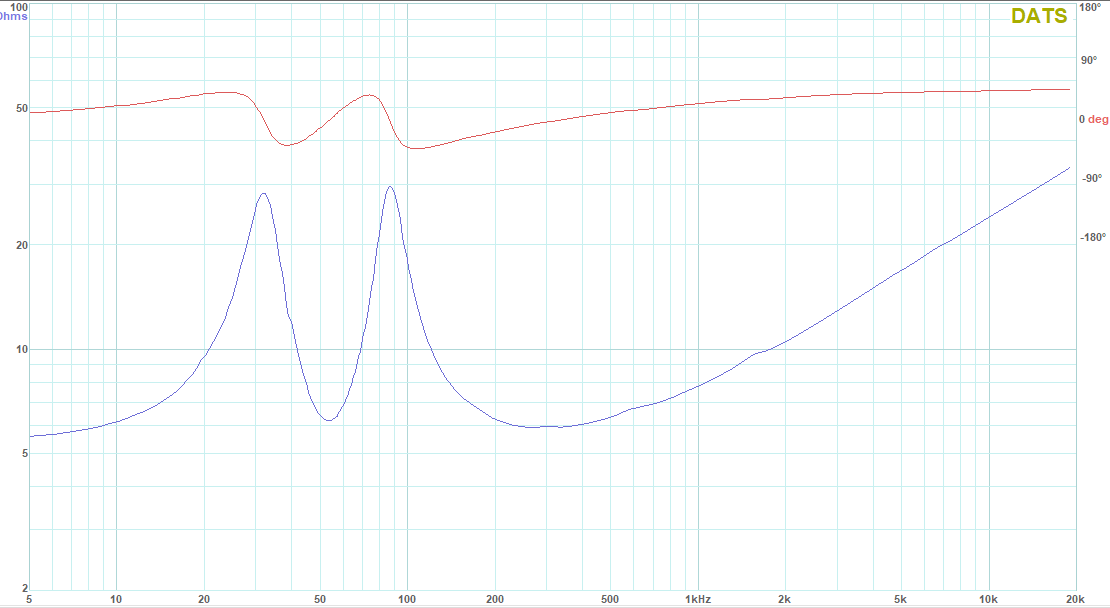
Task: Click the 100 Hz frequency axis label
Action: tap(406, 599)
